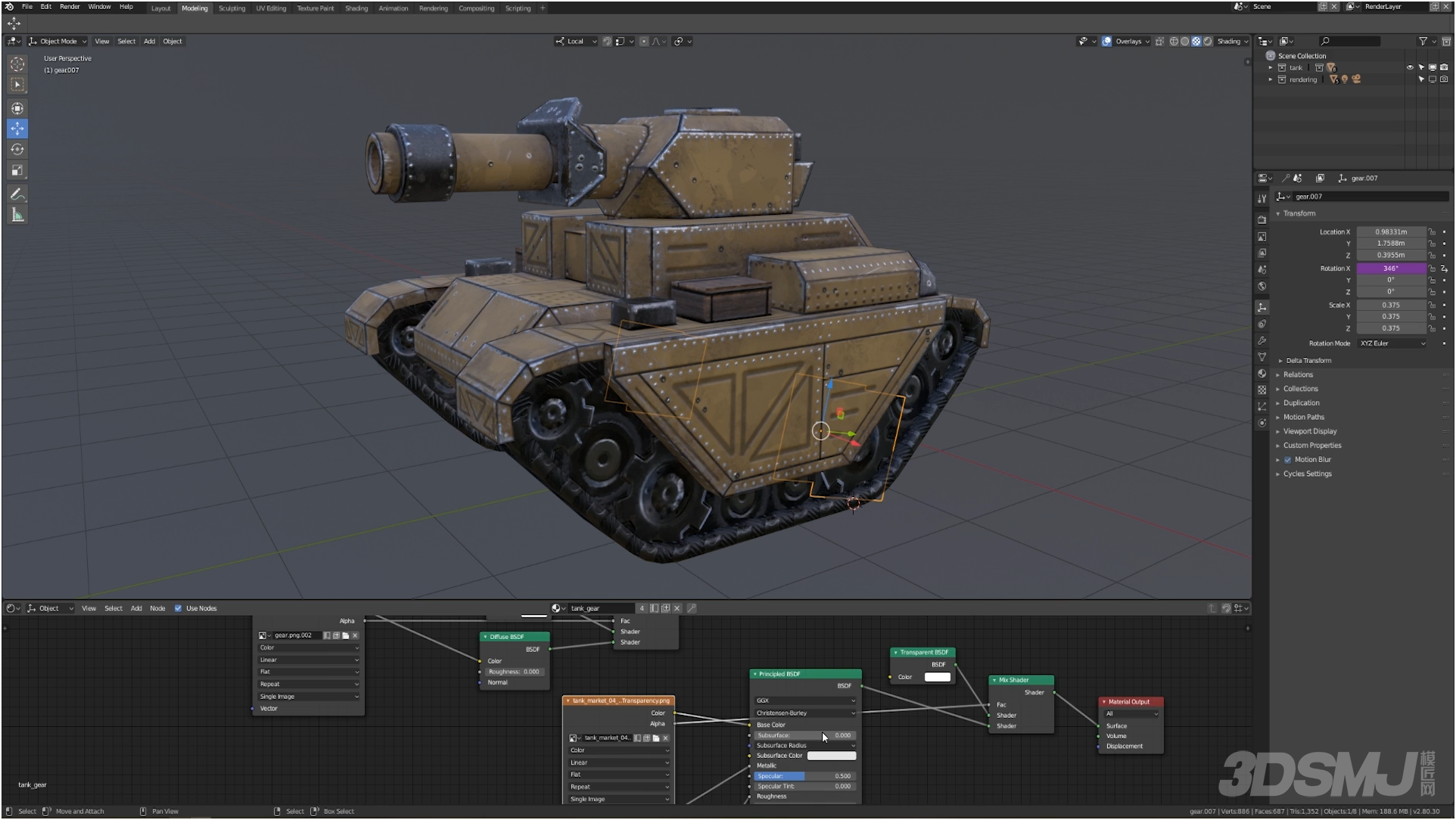Switch to rendered viewport shading
The image size is (1456, 820).
click(1208, 42)
